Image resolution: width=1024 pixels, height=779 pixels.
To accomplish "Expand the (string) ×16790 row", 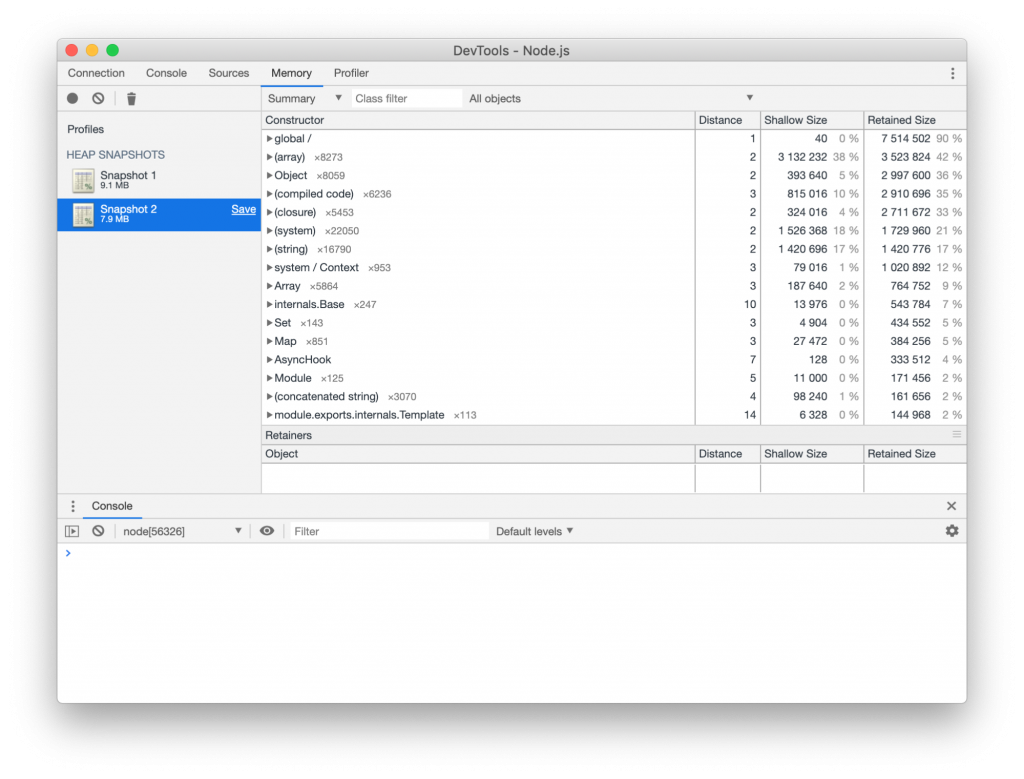I will pos(269,249).
